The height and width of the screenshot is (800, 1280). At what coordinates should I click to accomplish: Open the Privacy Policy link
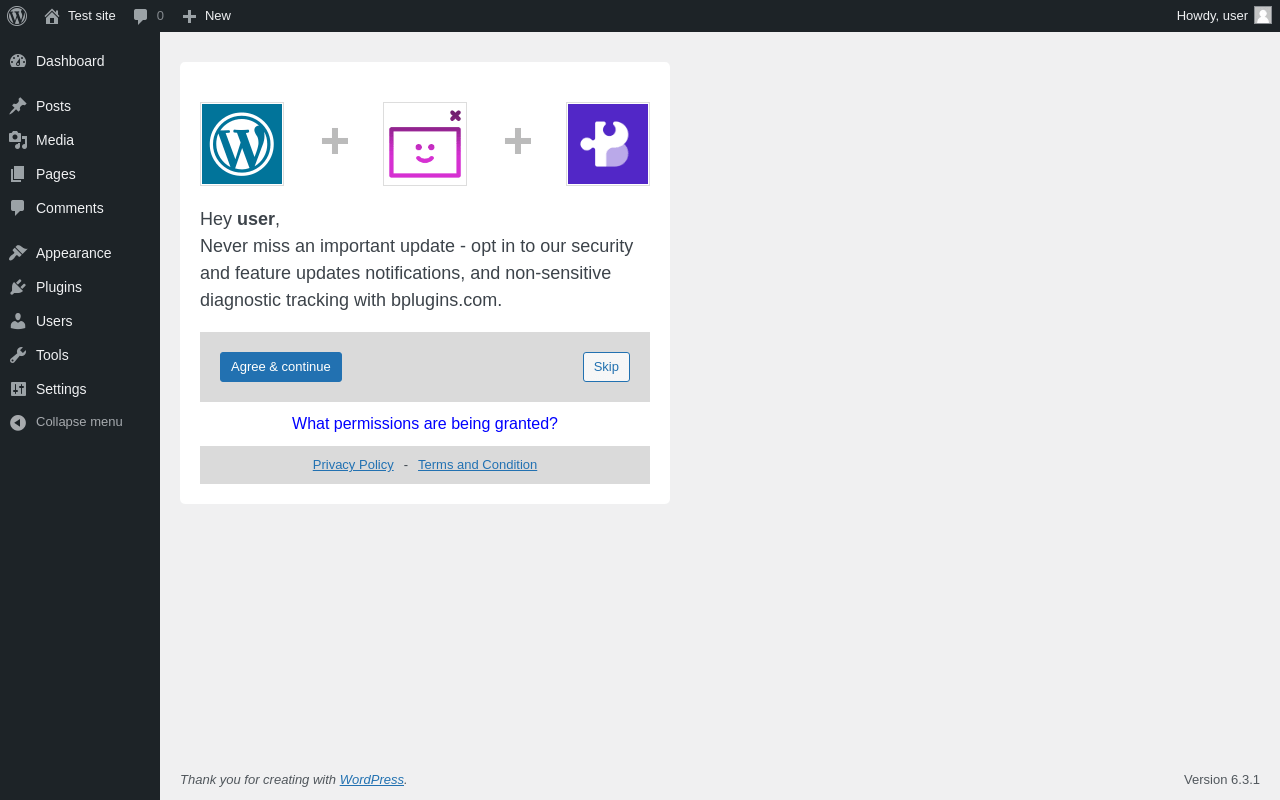pos(353,465)
